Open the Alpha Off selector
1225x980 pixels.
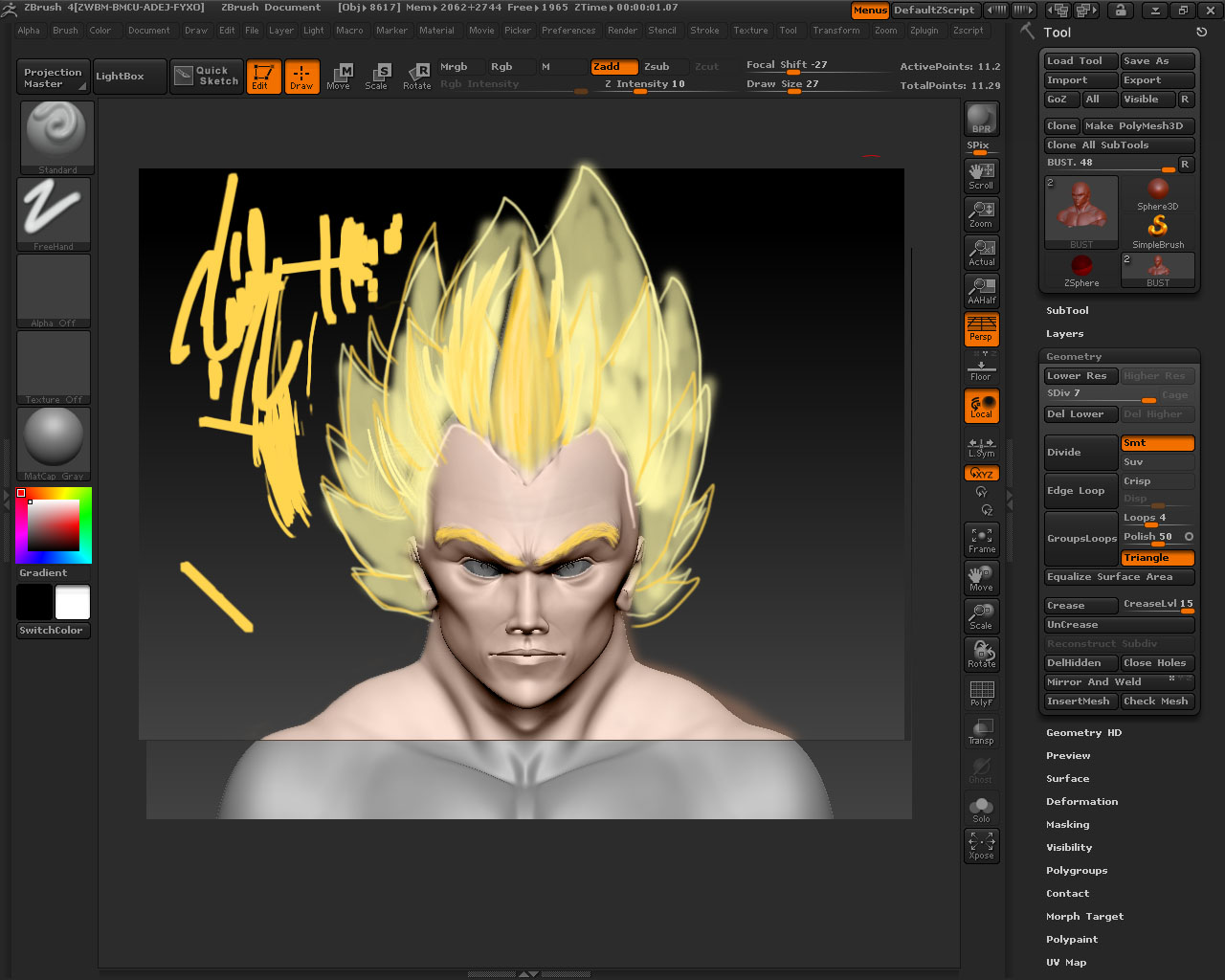pos(54,291)
